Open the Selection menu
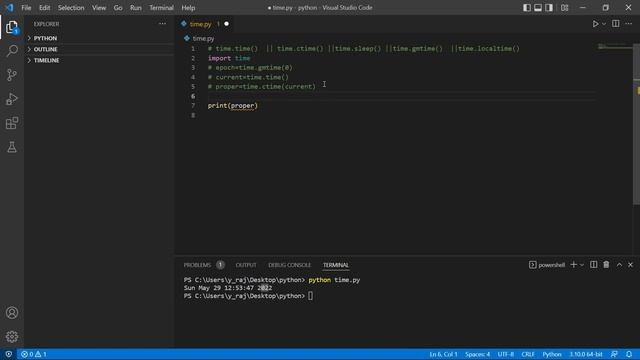The width and height of the screenshot is (640, 360). pos(71,8)
